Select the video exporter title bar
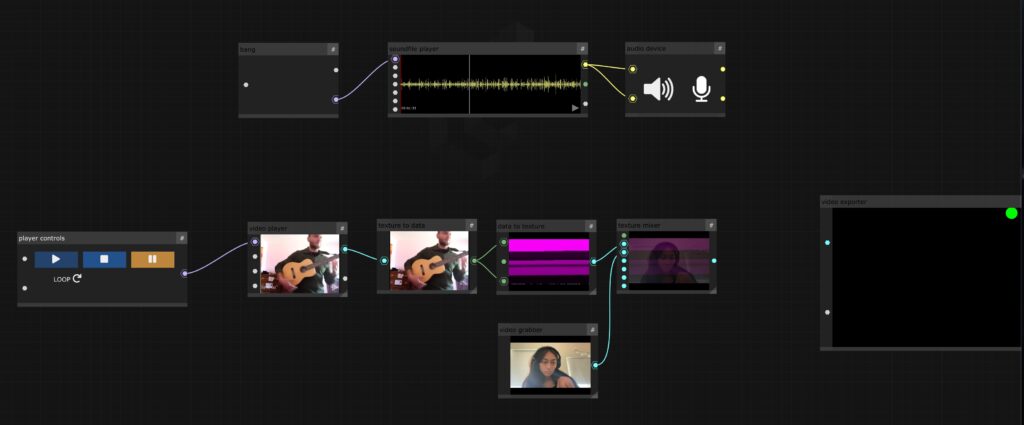1024x425 pixels. pyautogui.click(x=921, y=202)
